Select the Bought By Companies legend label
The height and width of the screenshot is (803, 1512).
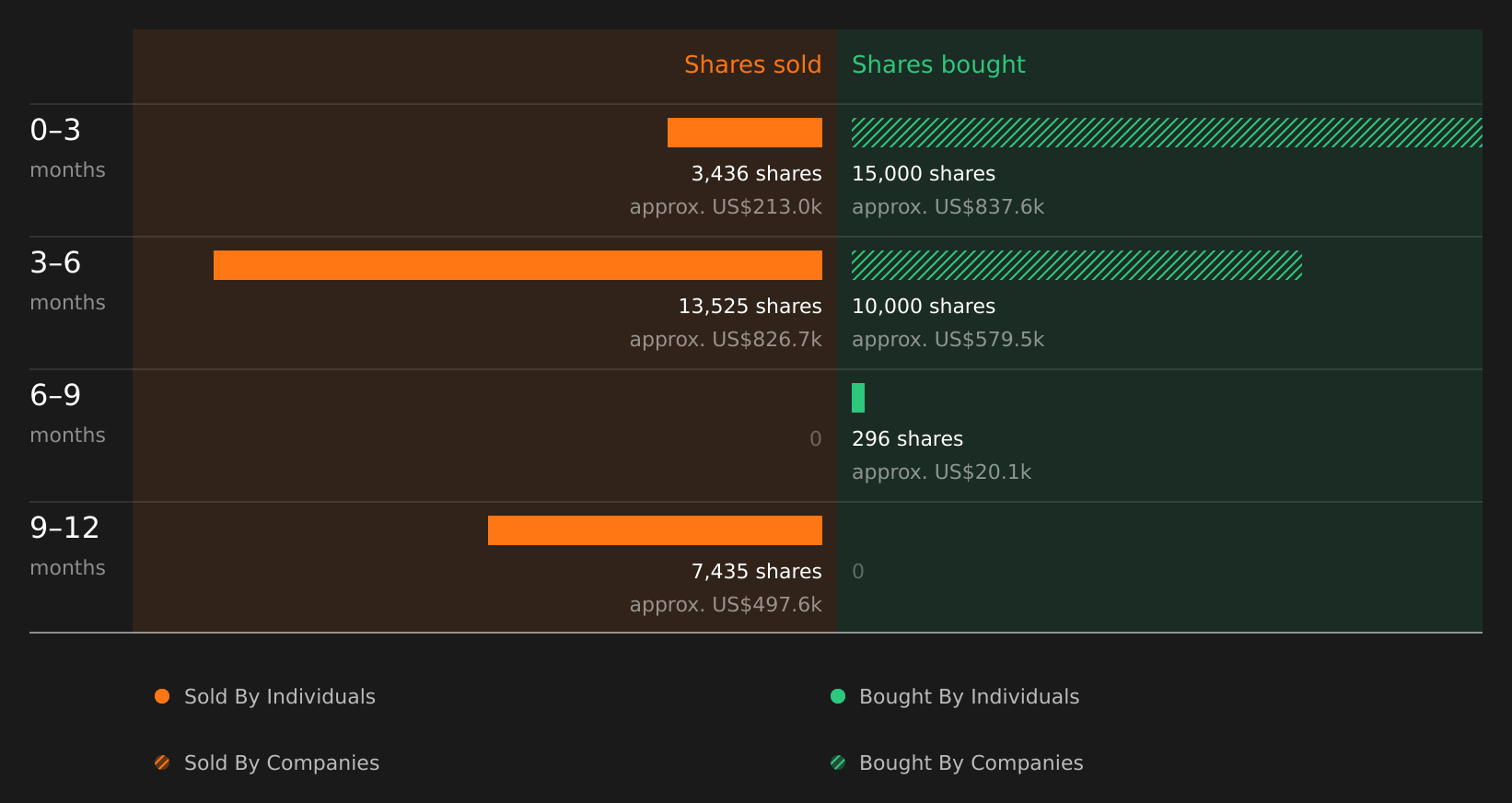971,763
